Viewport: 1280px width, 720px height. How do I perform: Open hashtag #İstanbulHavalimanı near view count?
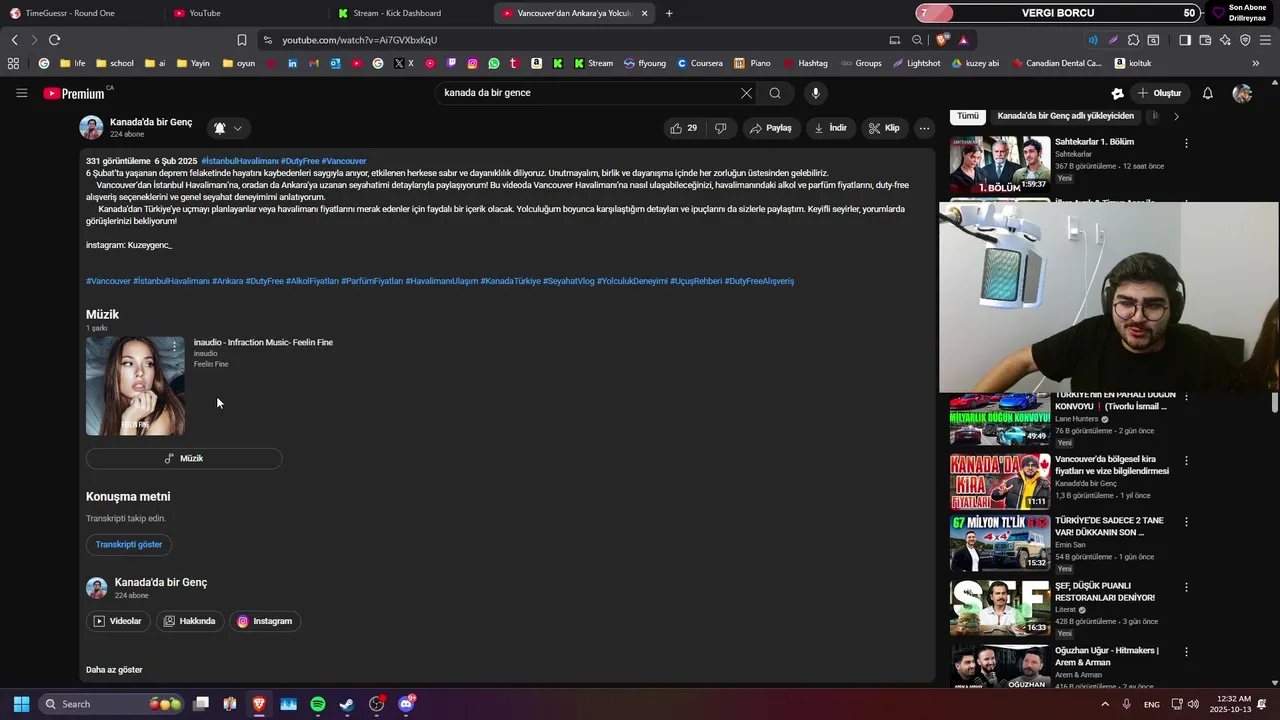[x=240, y=161]
